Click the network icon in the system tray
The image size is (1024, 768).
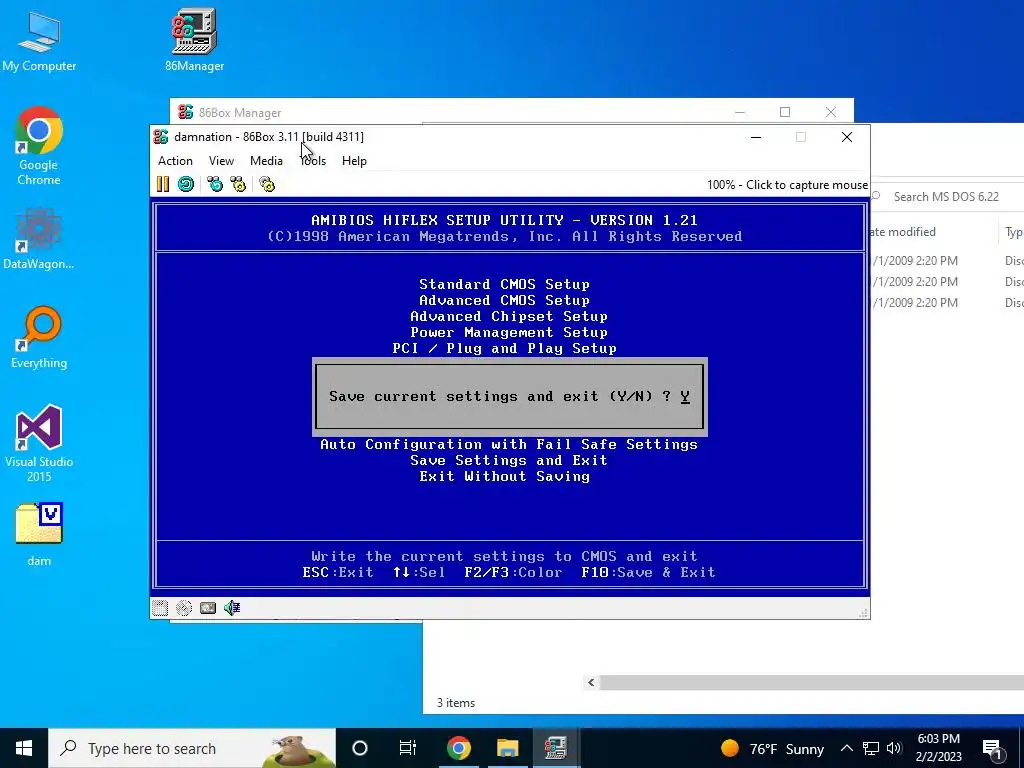click(x=871, y=748)
